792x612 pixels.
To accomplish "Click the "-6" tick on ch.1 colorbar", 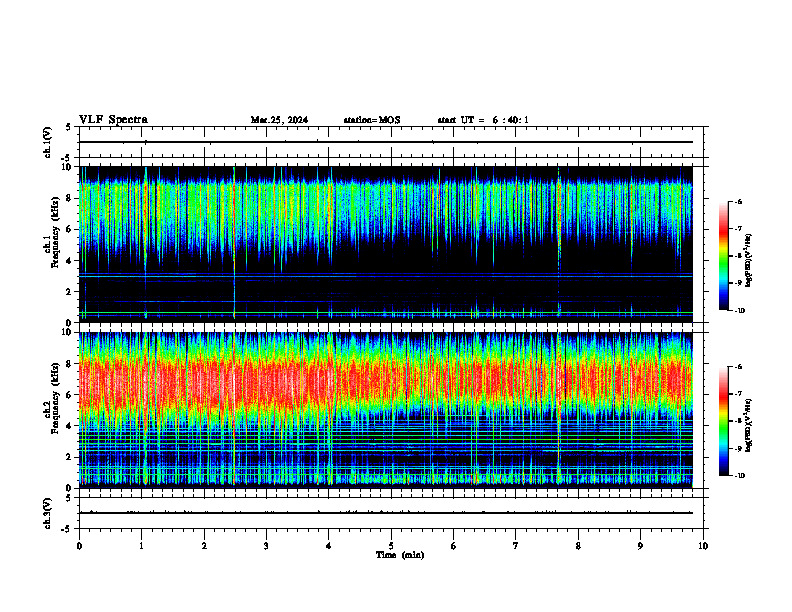I will 738,201.
